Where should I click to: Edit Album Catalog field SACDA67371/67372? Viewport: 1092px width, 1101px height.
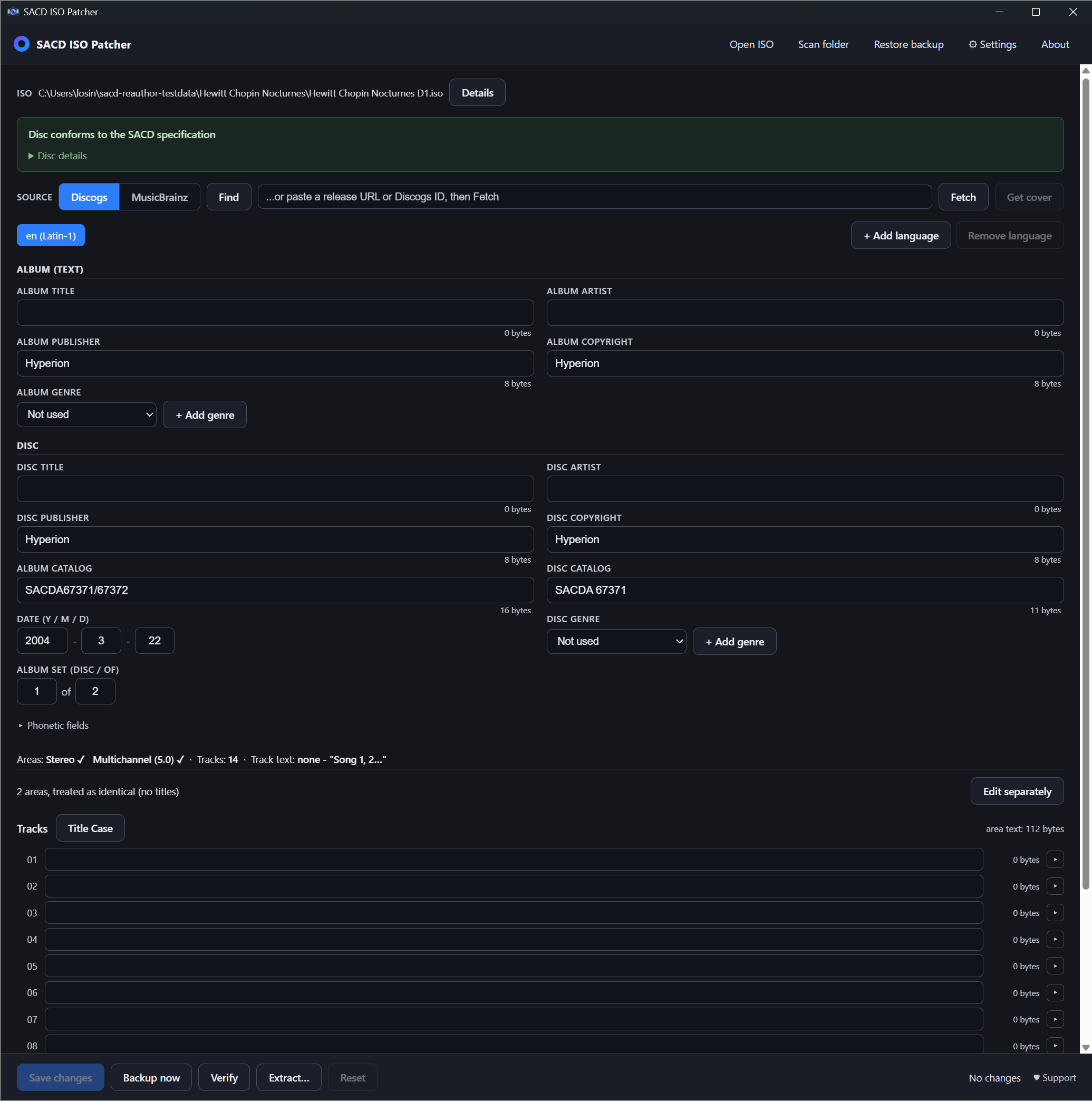(275, 590)
